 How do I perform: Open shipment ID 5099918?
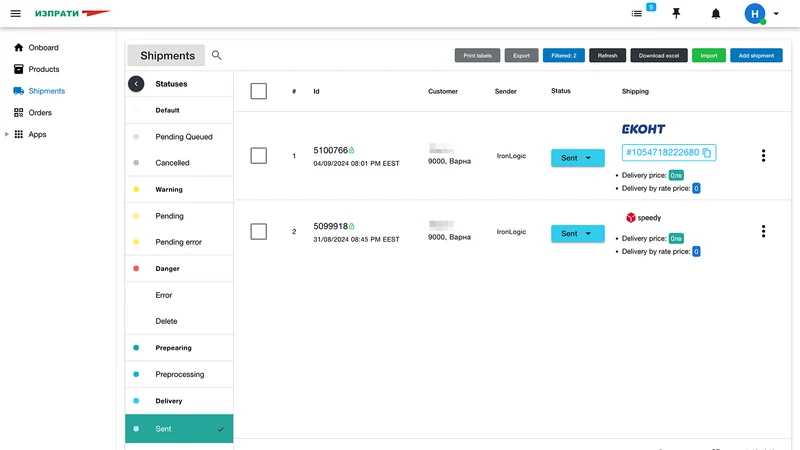[330, 226]
